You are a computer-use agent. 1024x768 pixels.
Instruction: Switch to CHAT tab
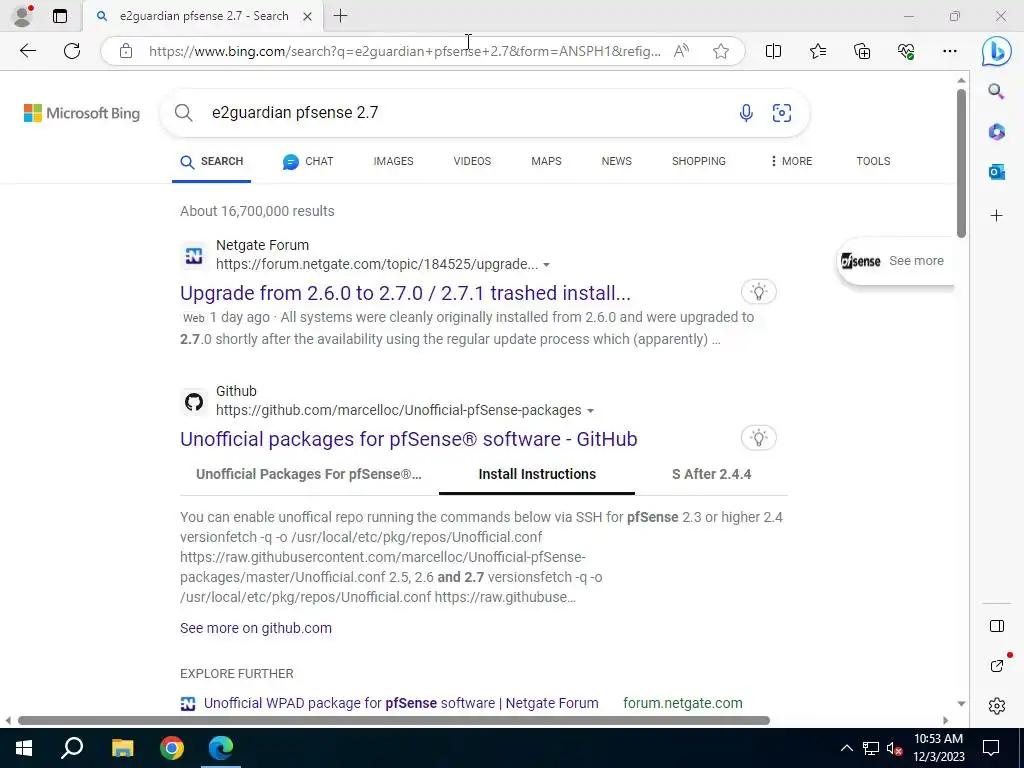pos(308,161)
